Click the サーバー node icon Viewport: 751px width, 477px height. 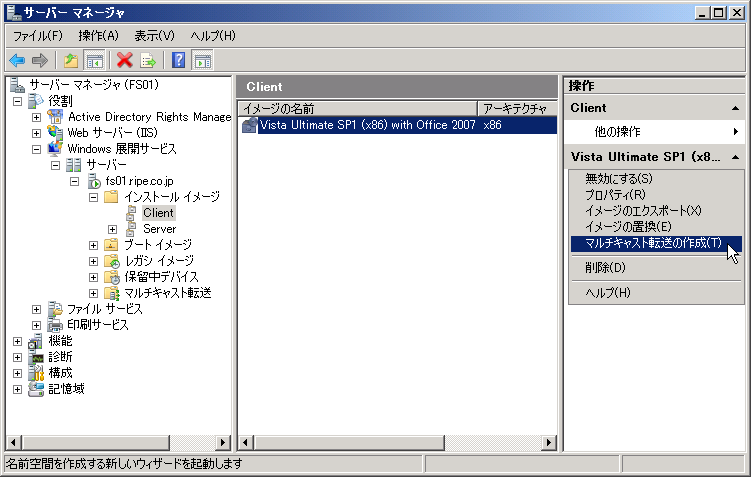(73, 165)
